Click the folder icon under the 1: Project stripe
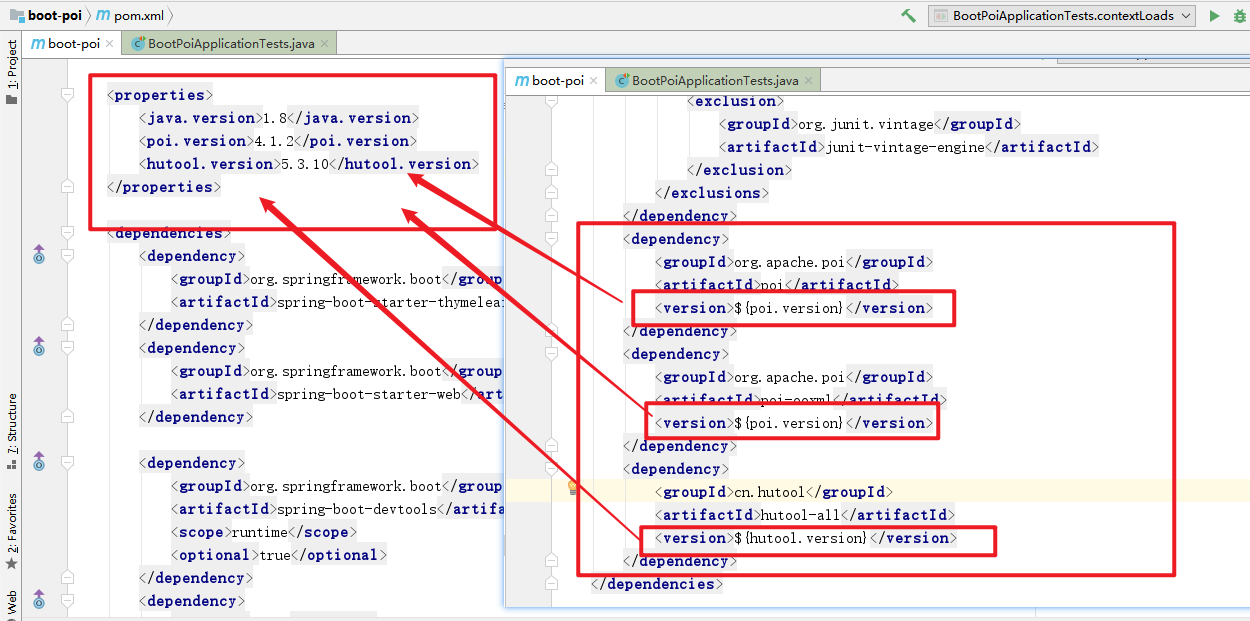 click(x=12, y=99)
